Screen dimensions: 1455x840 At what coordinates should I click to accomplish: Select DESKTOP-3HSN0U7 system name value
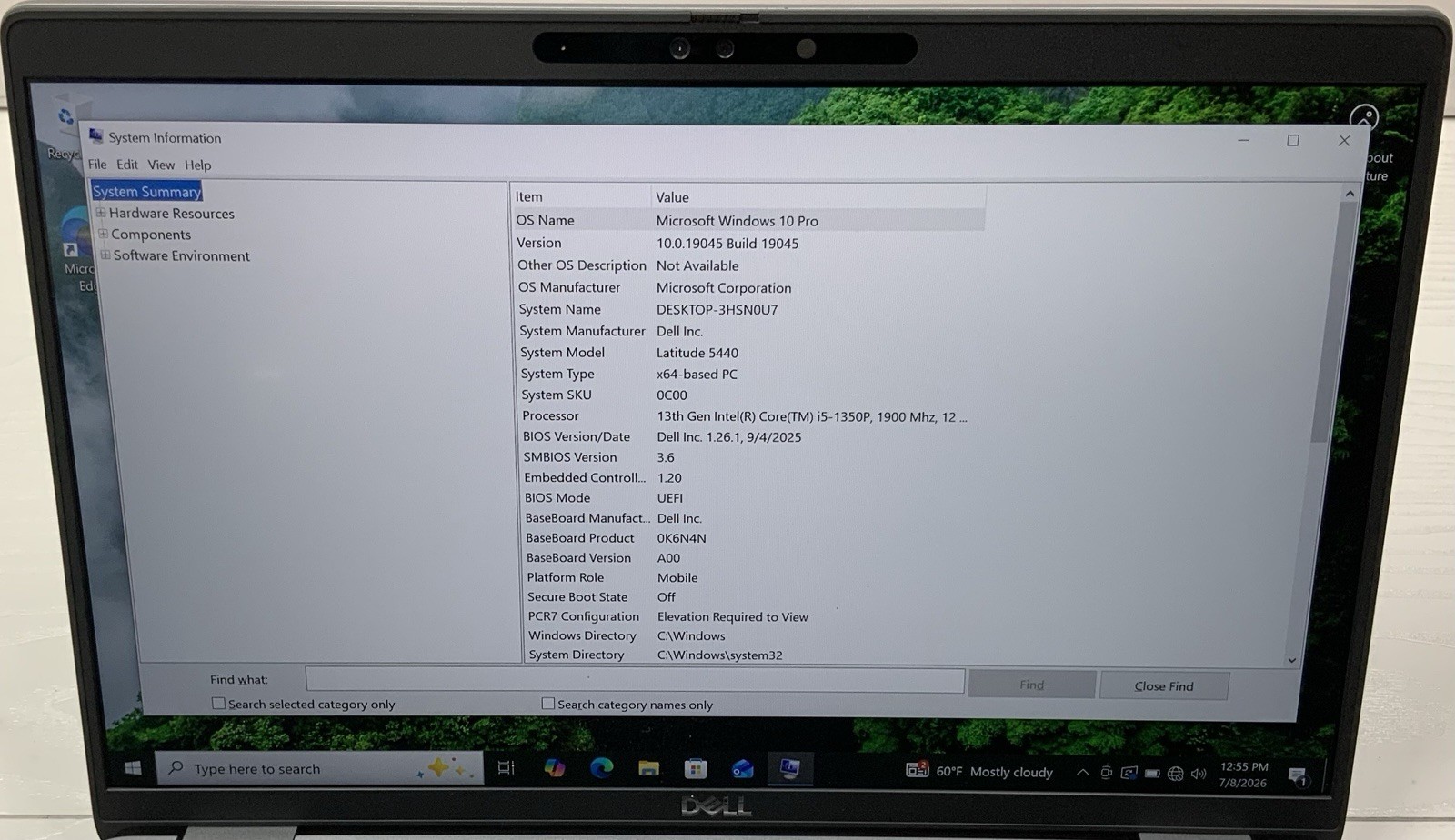pyautogui.click(x=717, y=309)
